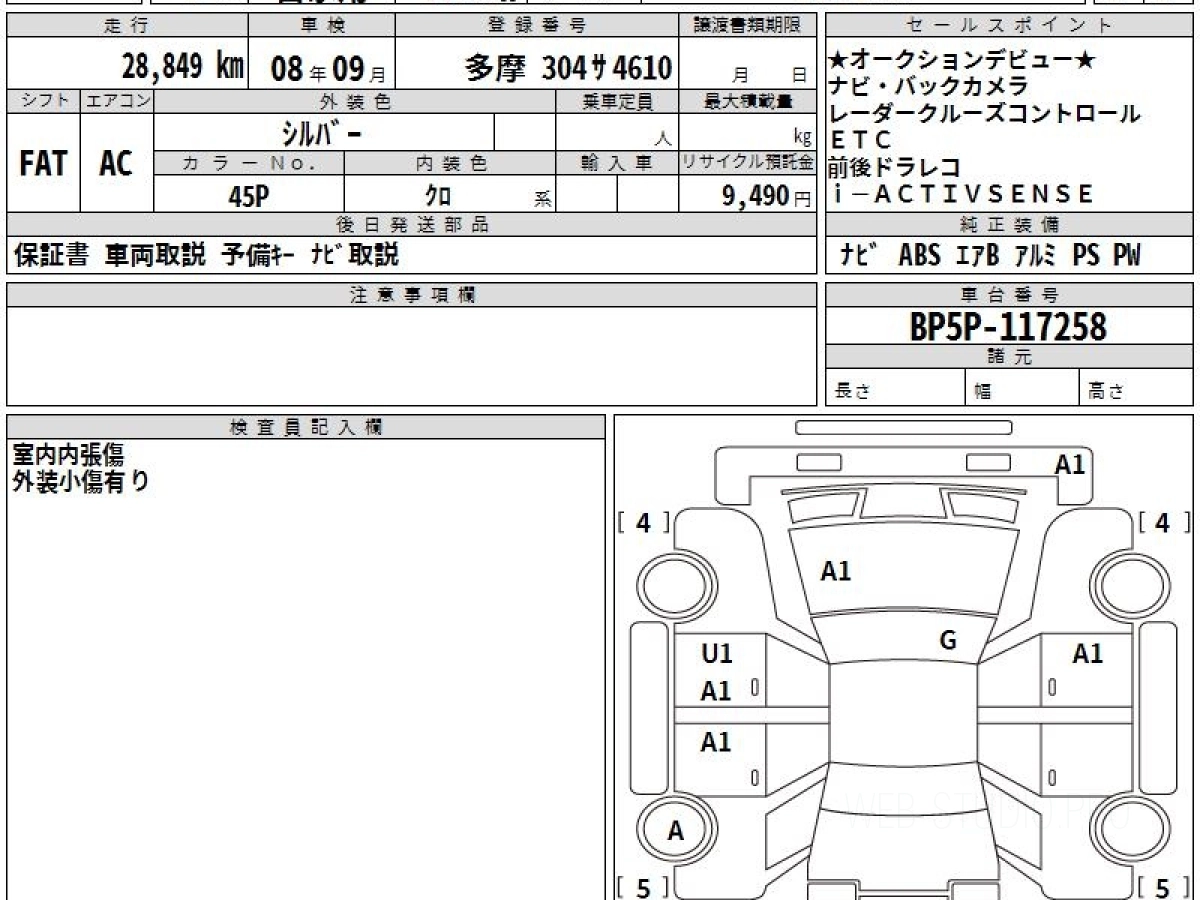Screen dimensions: 1200x900
Task: Select inspector note 室内内張傷
Action: [x=68, y=455]
